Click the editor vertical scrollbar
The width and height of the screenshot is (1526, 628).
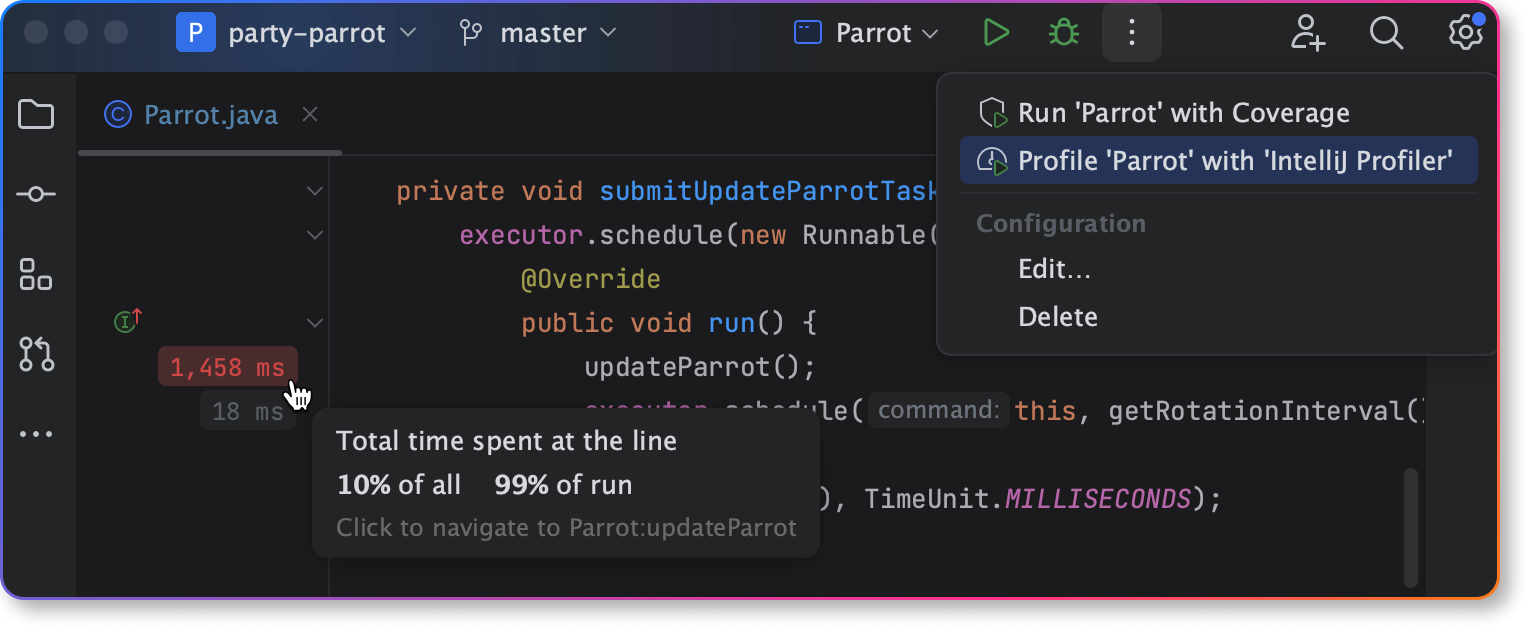point(1411,527)
